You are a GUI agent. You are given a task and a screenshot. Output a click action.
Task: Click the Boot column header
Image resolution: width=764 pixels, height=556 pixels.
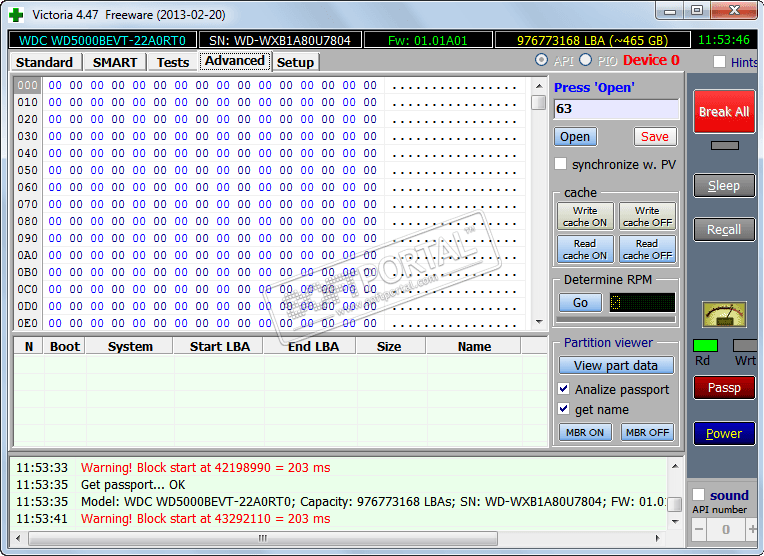(65, 346)
